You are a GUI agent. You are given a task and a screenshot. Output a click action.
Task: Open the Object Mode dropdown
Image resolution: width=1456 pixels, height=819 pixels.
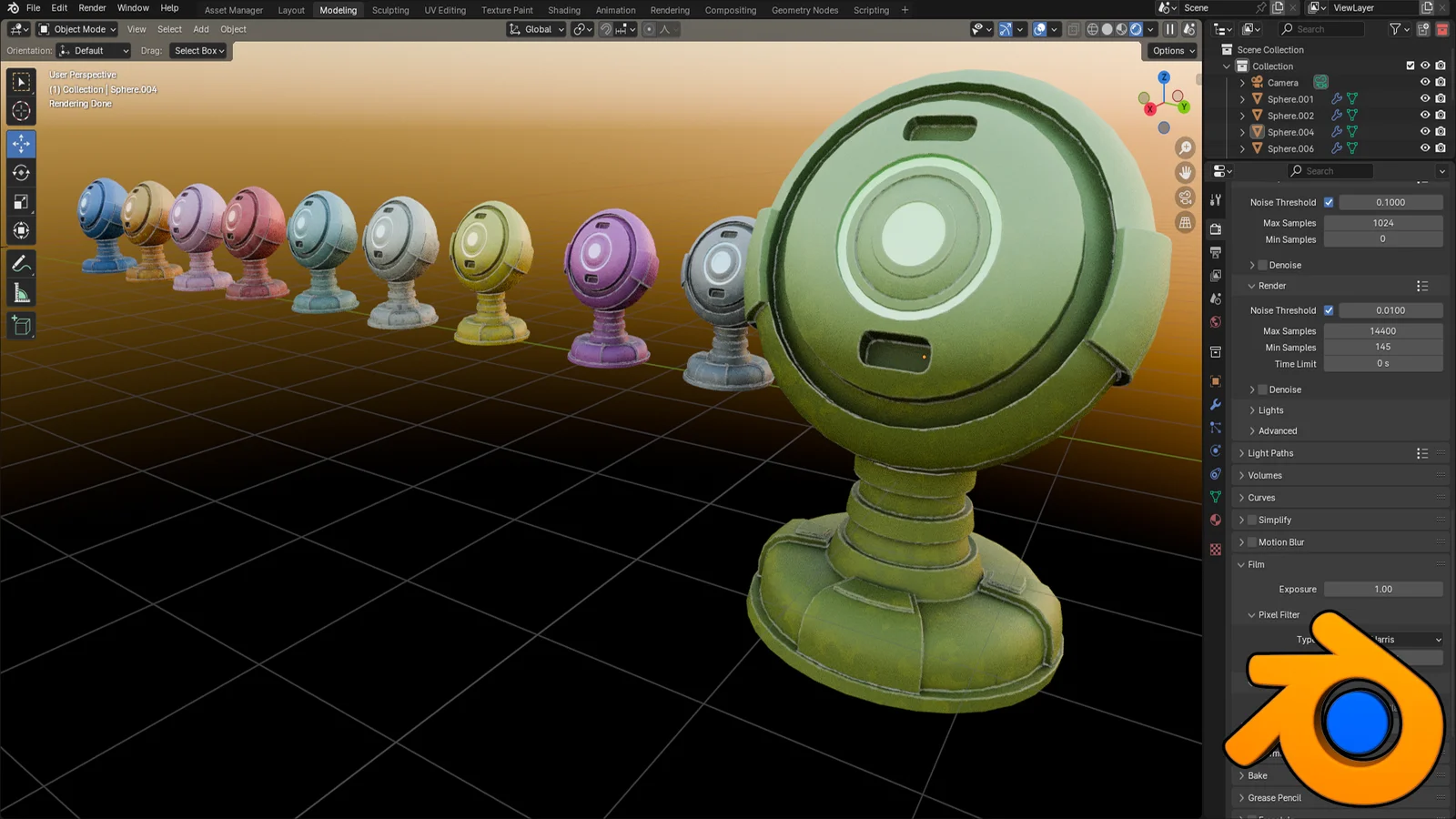point(77,29)
